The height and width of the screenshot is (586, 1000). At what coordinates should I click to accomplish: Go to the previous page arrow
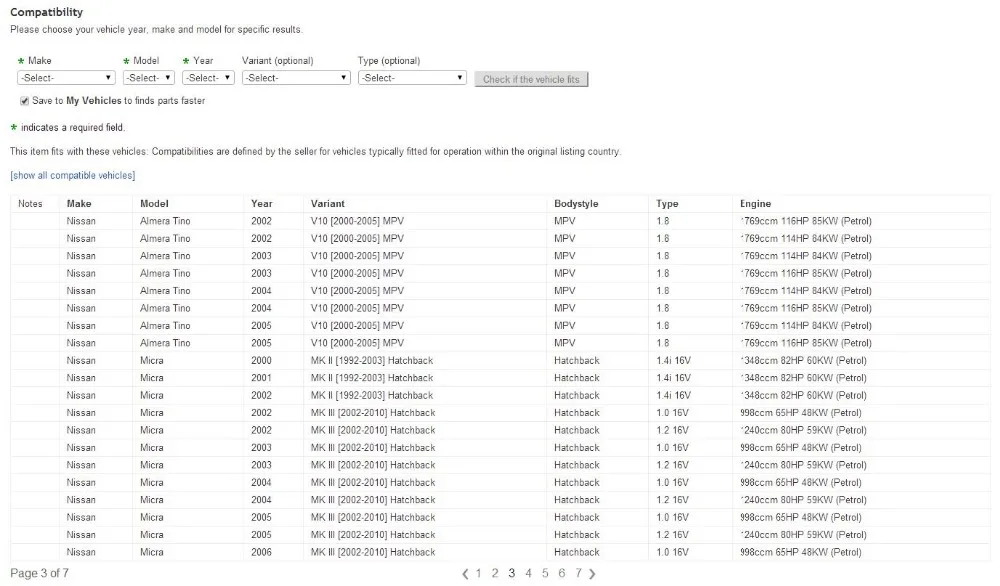coord(465,574)
